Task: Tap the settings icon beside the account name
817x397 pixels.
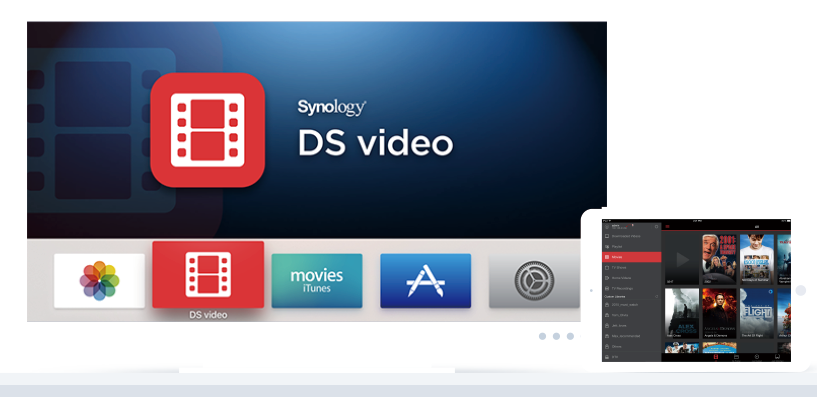Action: [x=657, y=227]
